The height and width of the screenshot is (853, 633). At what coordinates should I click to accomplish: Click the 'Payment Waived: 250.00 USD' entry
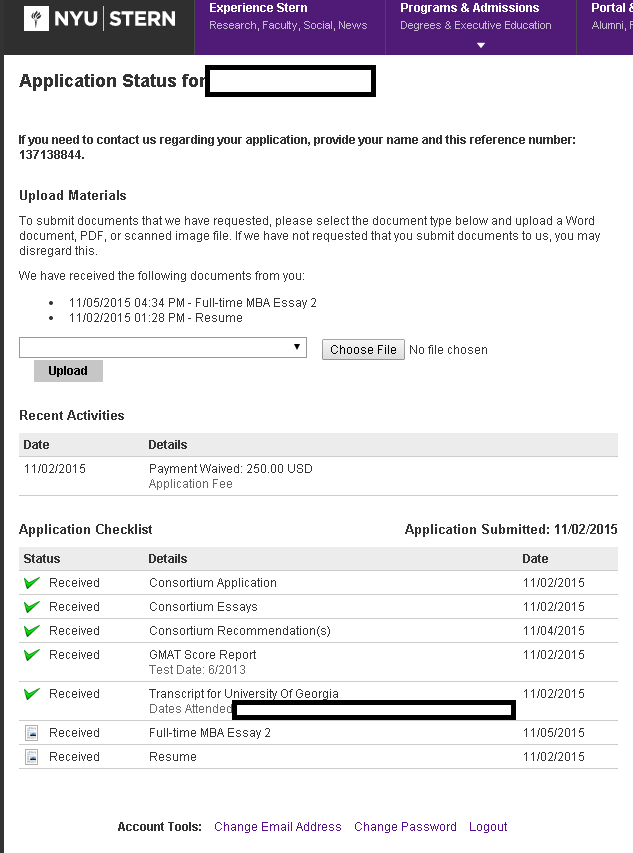(x=231, y=469)
